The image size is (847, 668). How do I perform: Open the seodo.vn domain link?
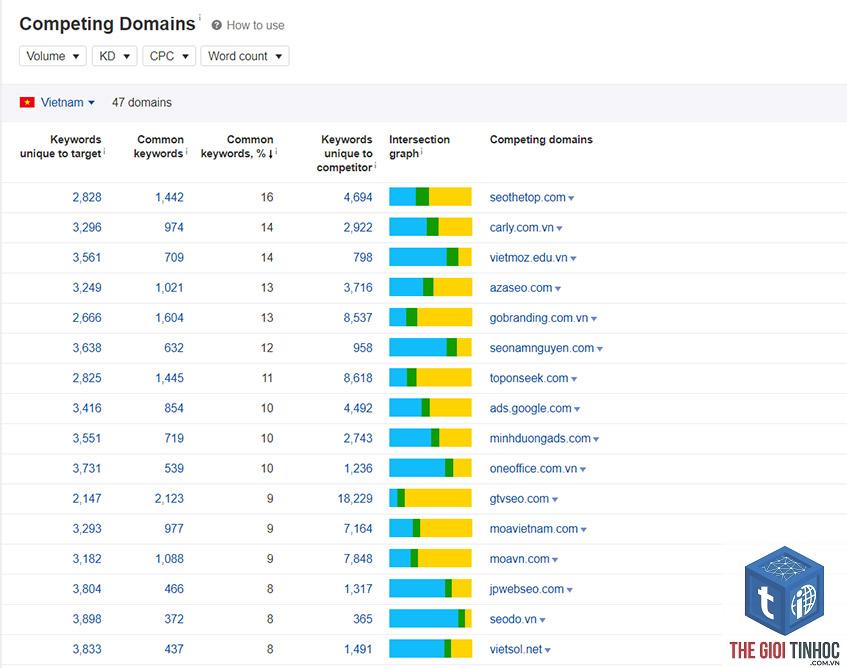[513, 619]
